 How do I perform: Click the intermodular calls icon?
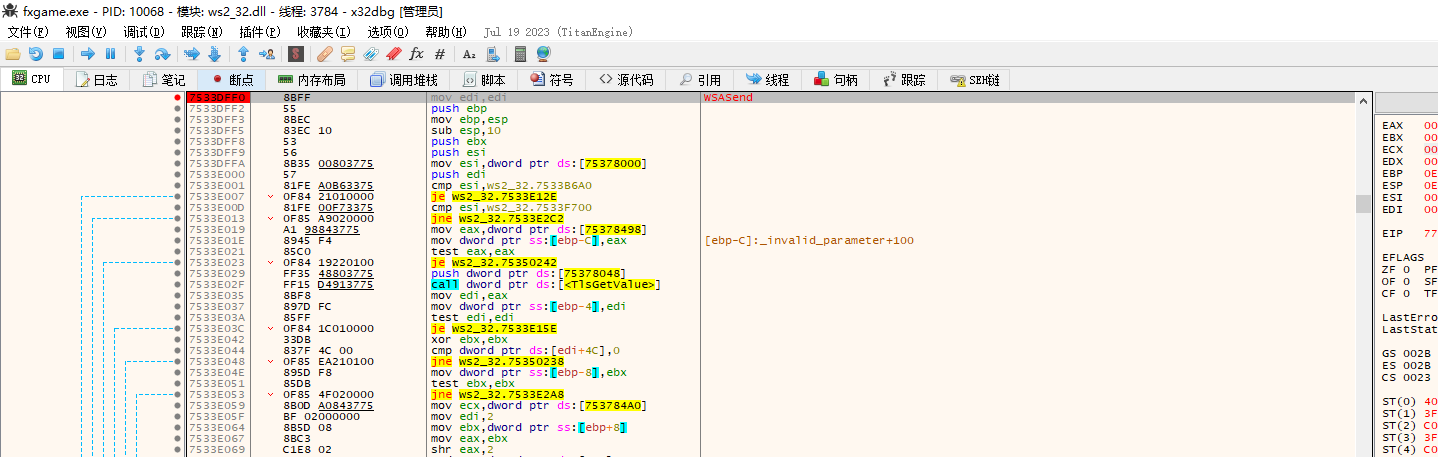492,54
